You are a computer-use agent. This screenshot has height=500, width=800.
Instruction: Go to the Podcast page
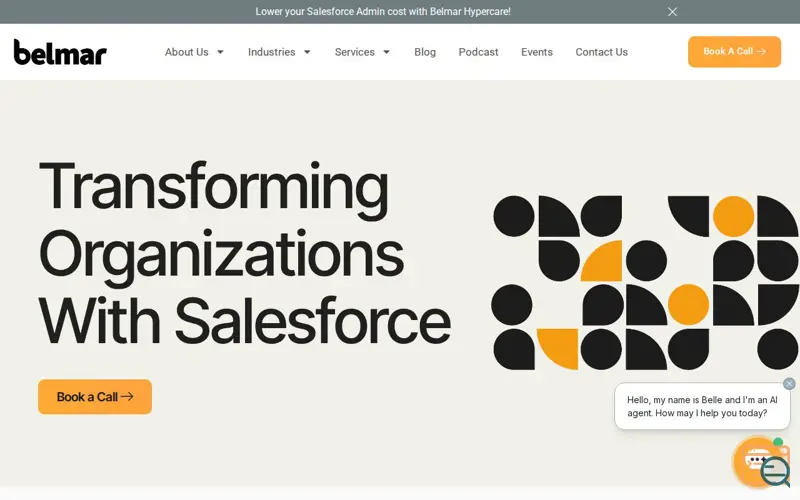pyautogui.click(x=478, y=52)
